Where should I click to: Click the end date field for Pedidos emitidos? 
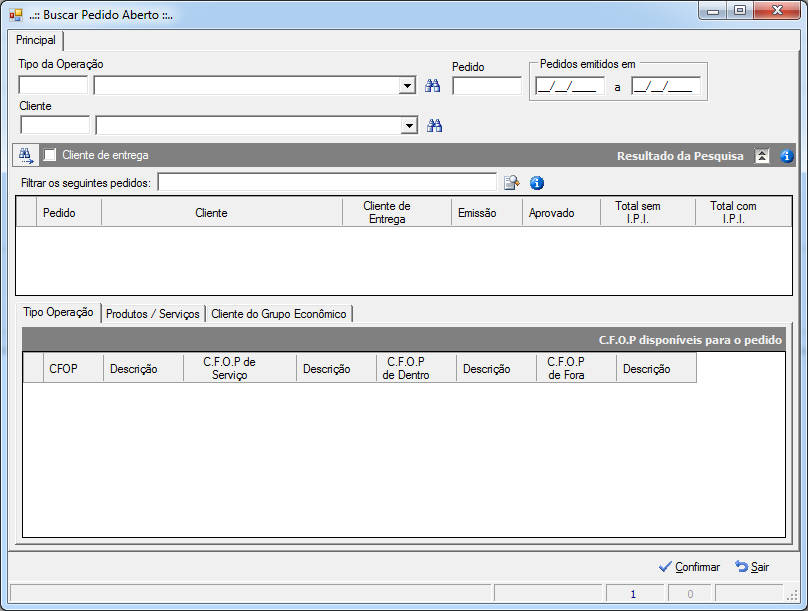point(666,86)
